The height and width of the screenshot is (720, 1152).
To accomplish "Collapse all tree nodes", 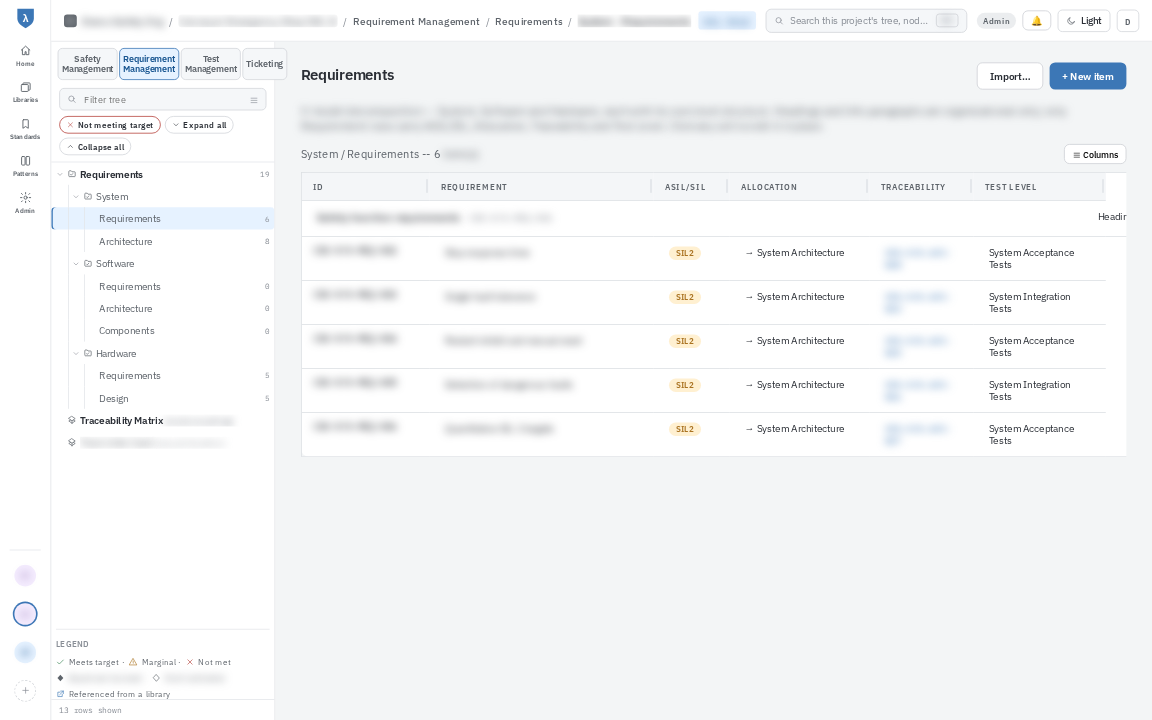I will tap(96, 147).
